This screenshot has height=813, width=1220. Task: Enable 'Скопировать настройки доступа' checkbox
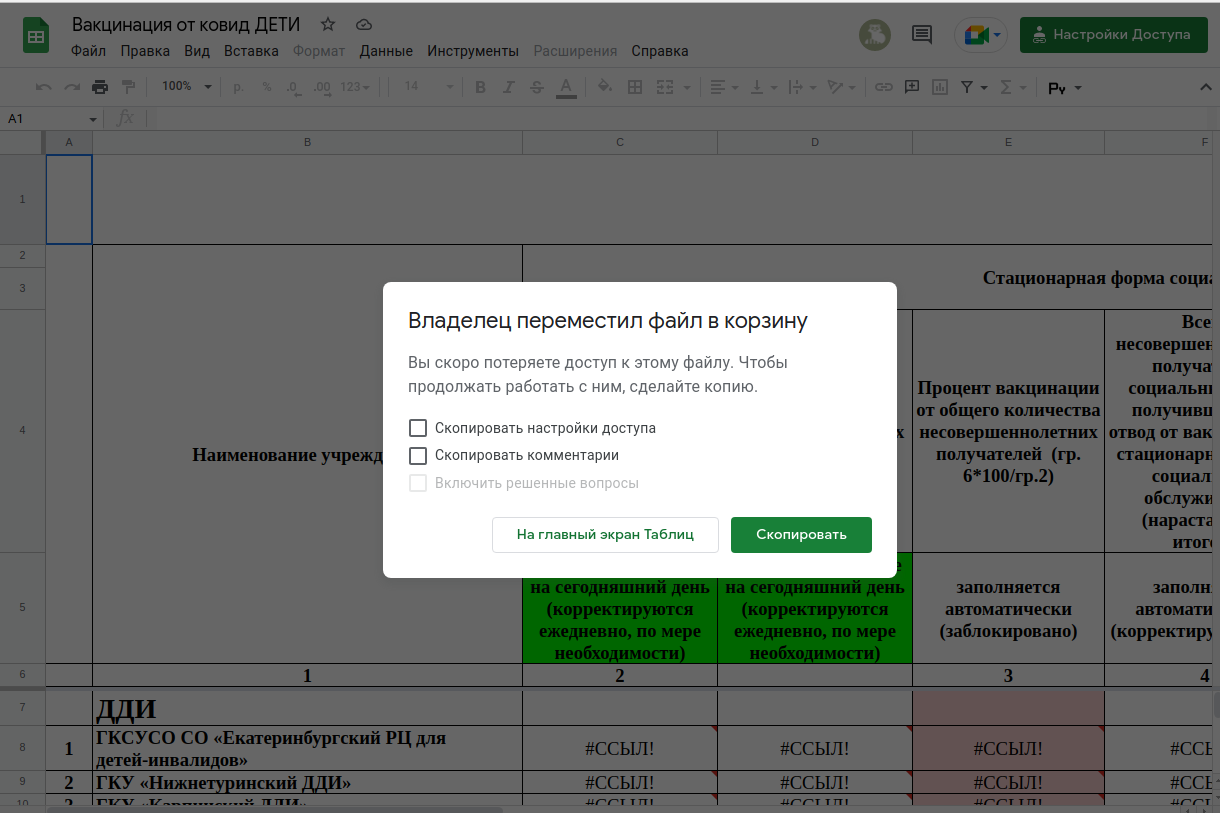[418, 428]
